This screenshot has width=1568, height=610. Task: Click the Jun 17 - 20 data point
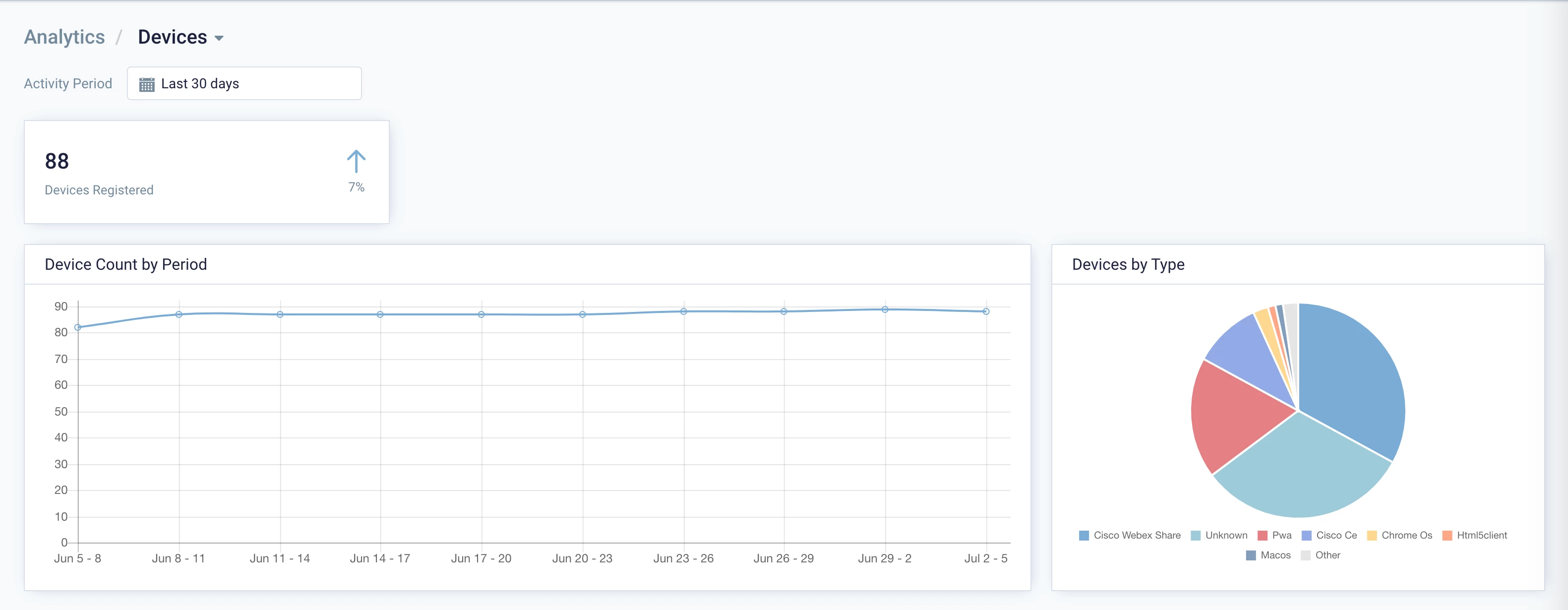pos(482,315)
